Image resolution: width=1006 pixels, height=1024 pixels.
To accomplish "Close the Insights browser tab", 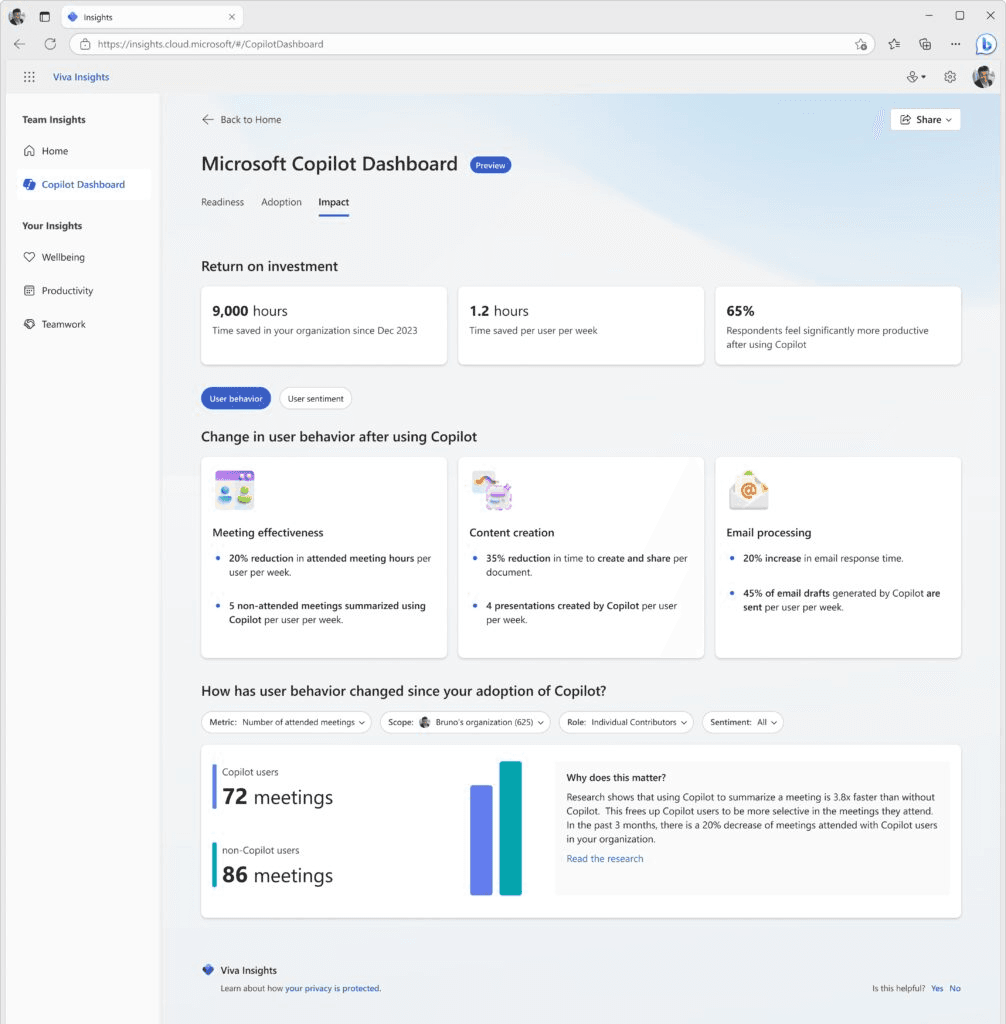I will 232,17.
